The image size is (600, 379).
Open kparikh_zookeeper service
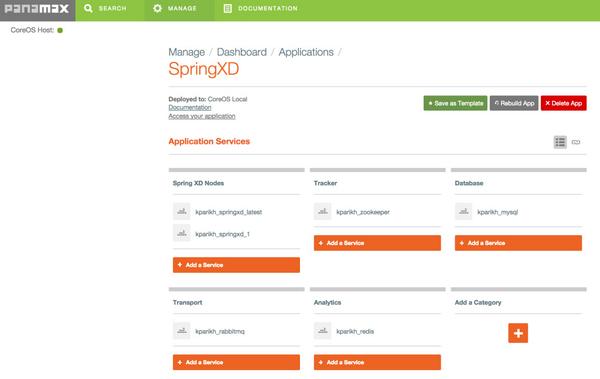click(363, 212)
